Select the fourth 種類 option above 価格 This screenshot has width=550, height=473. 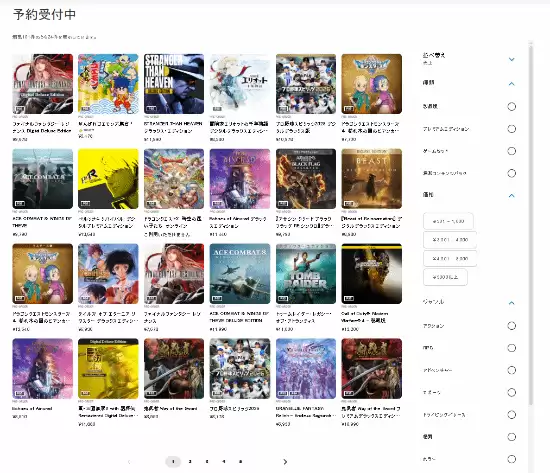511,173
